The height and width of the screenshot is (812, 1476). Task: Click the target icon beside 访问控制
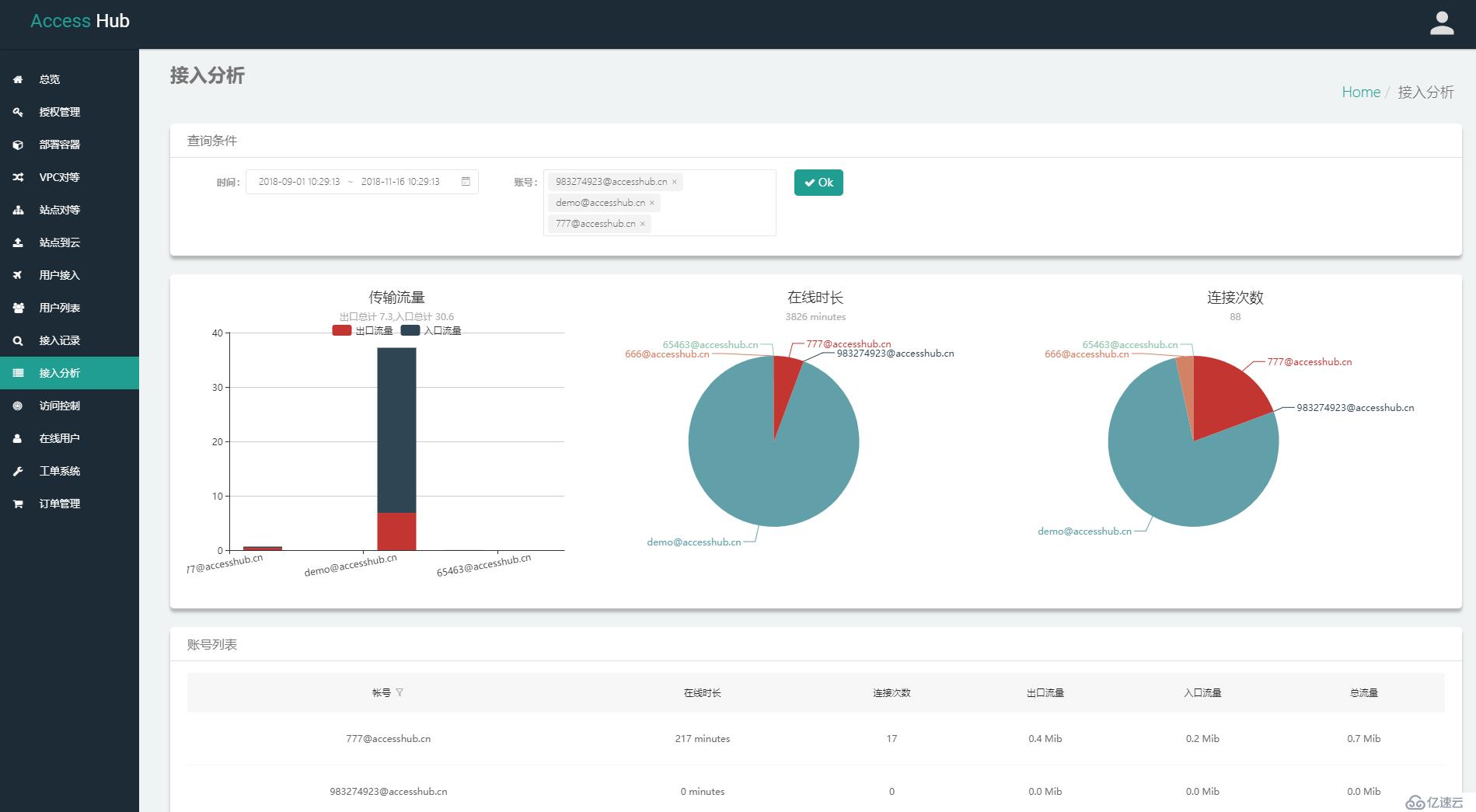click(x=18, y=406)
